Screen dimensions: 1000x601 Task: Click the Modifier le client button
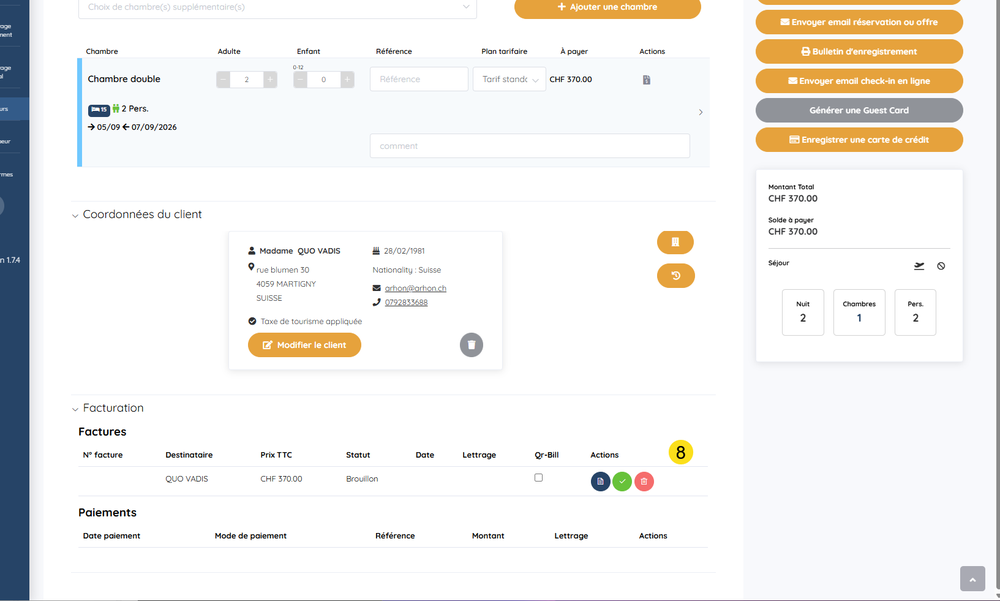pos(304,345)
